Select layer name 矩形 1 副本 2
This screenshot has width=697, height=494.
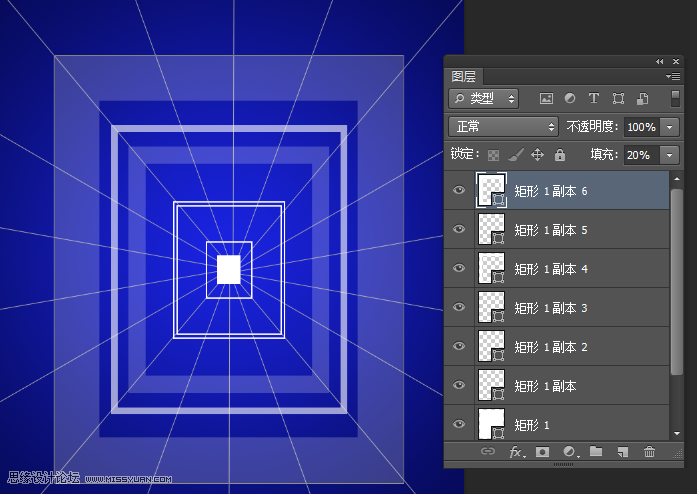tap(551, 347)
